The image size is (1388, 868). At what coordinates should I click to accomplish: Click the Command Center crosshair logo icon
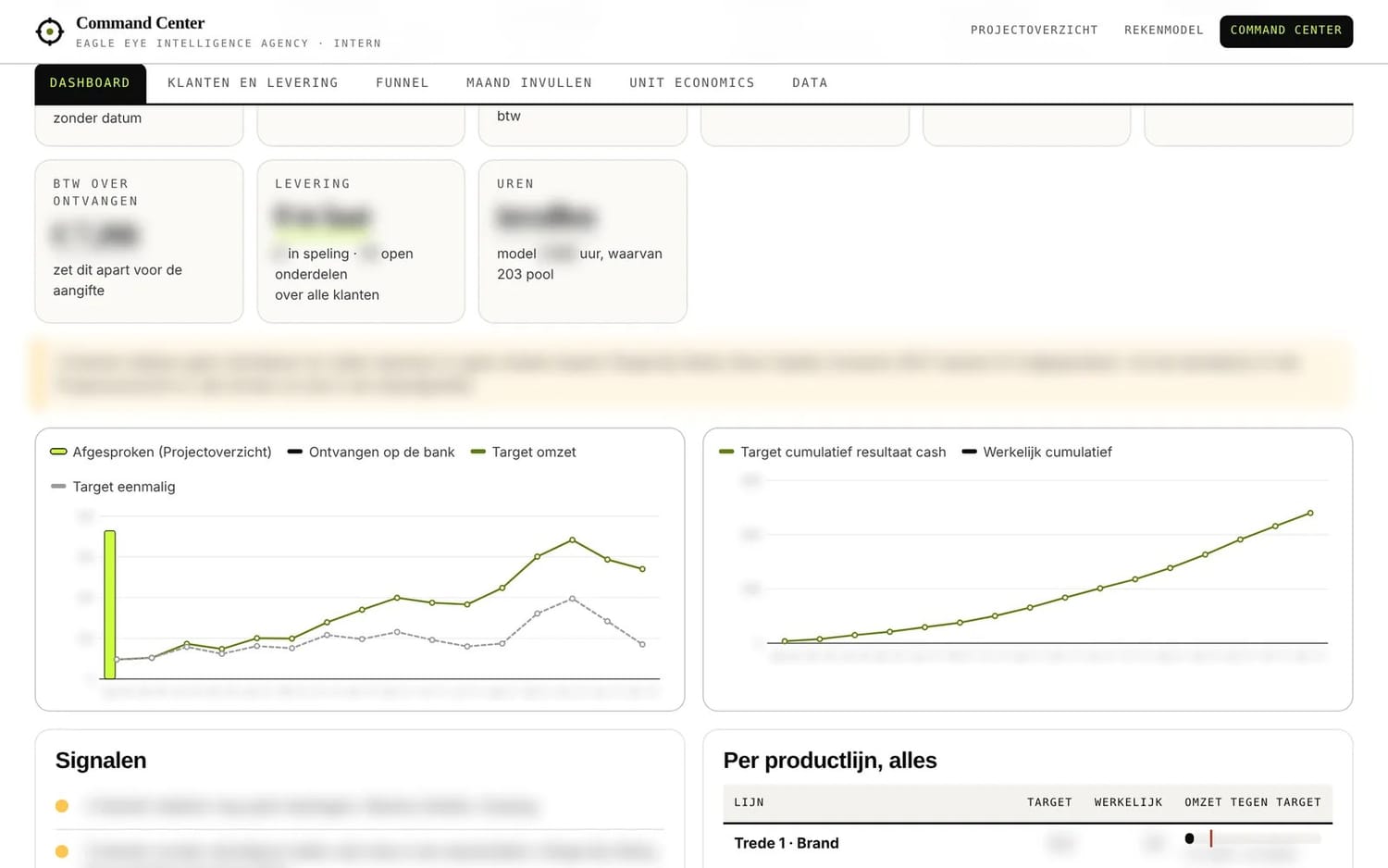click(49, 31)
